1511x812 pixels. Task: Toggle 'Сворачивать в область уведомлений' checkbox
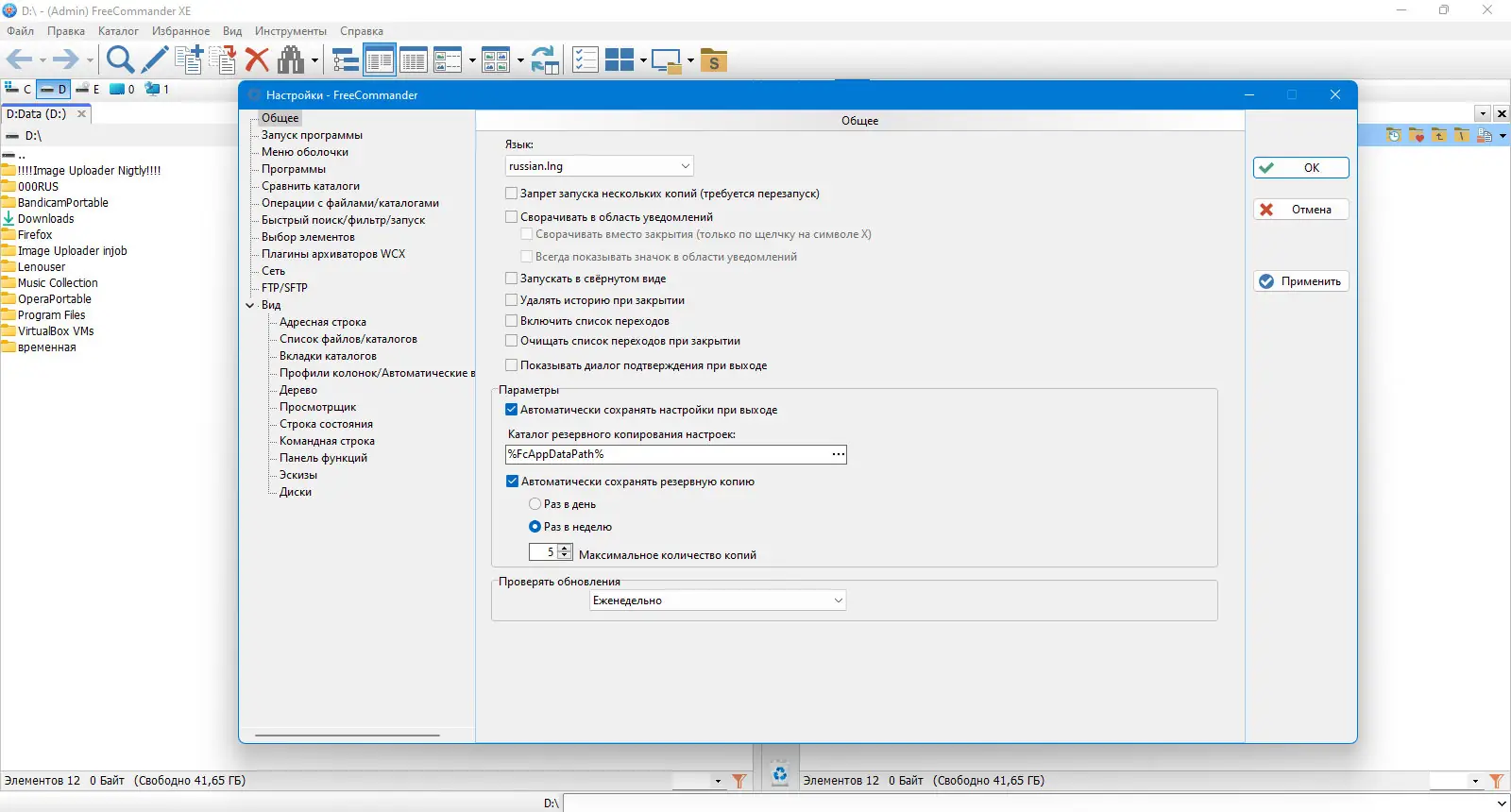(512, 217)
